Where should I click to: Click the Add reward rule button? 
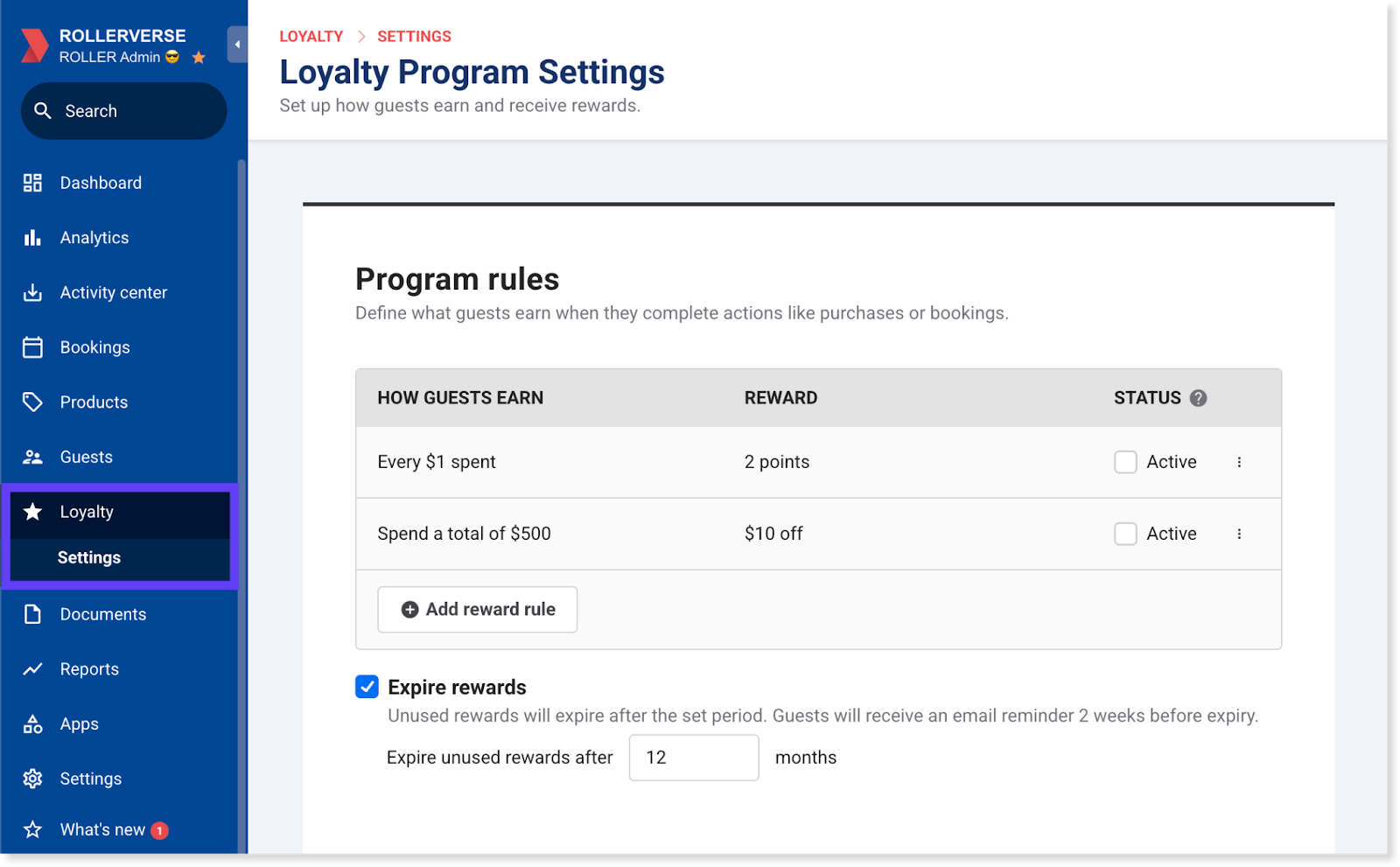click(x=477, y=610)
